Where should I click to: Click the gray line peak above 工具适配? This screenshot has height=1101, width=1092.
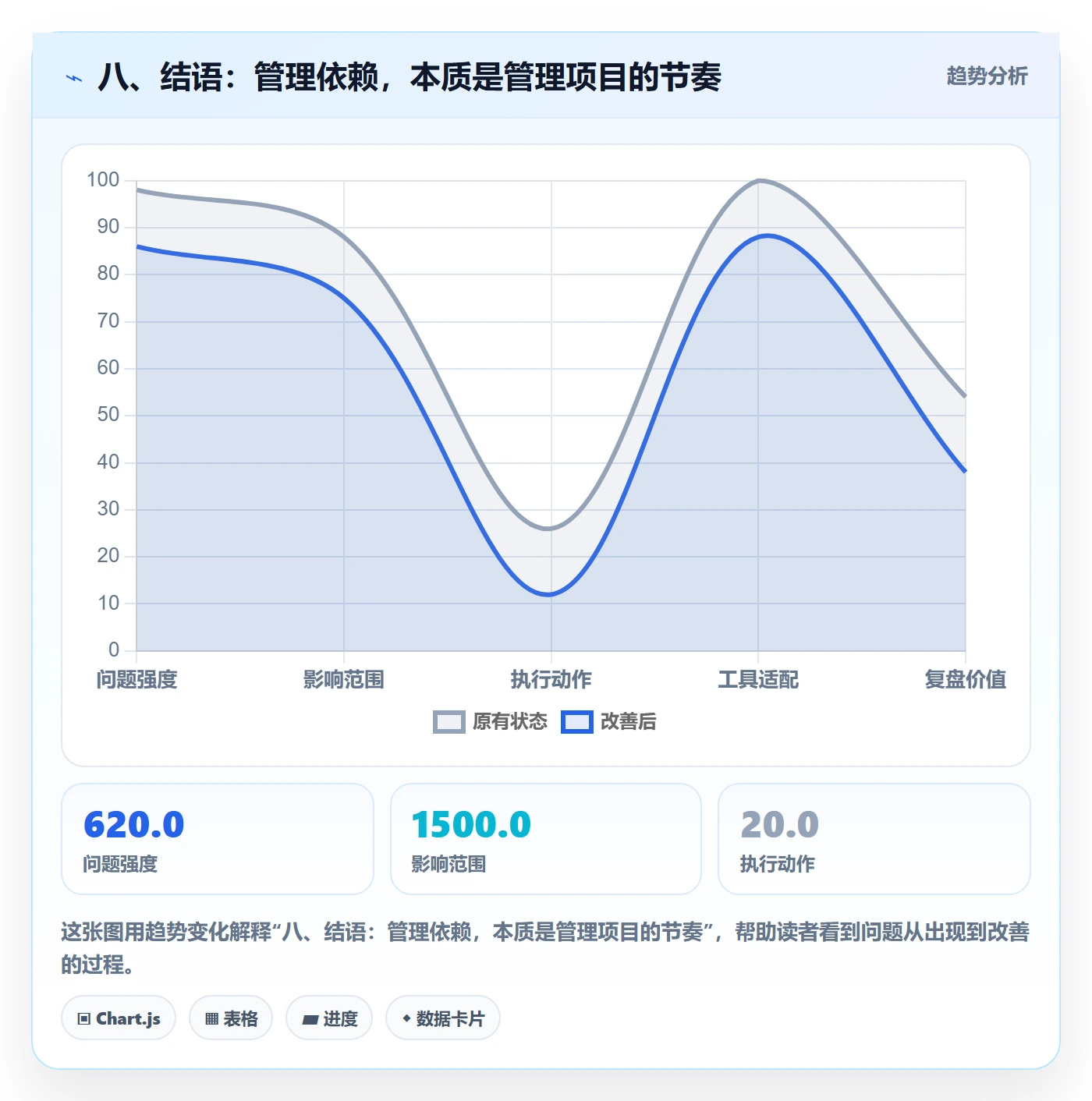759,181
